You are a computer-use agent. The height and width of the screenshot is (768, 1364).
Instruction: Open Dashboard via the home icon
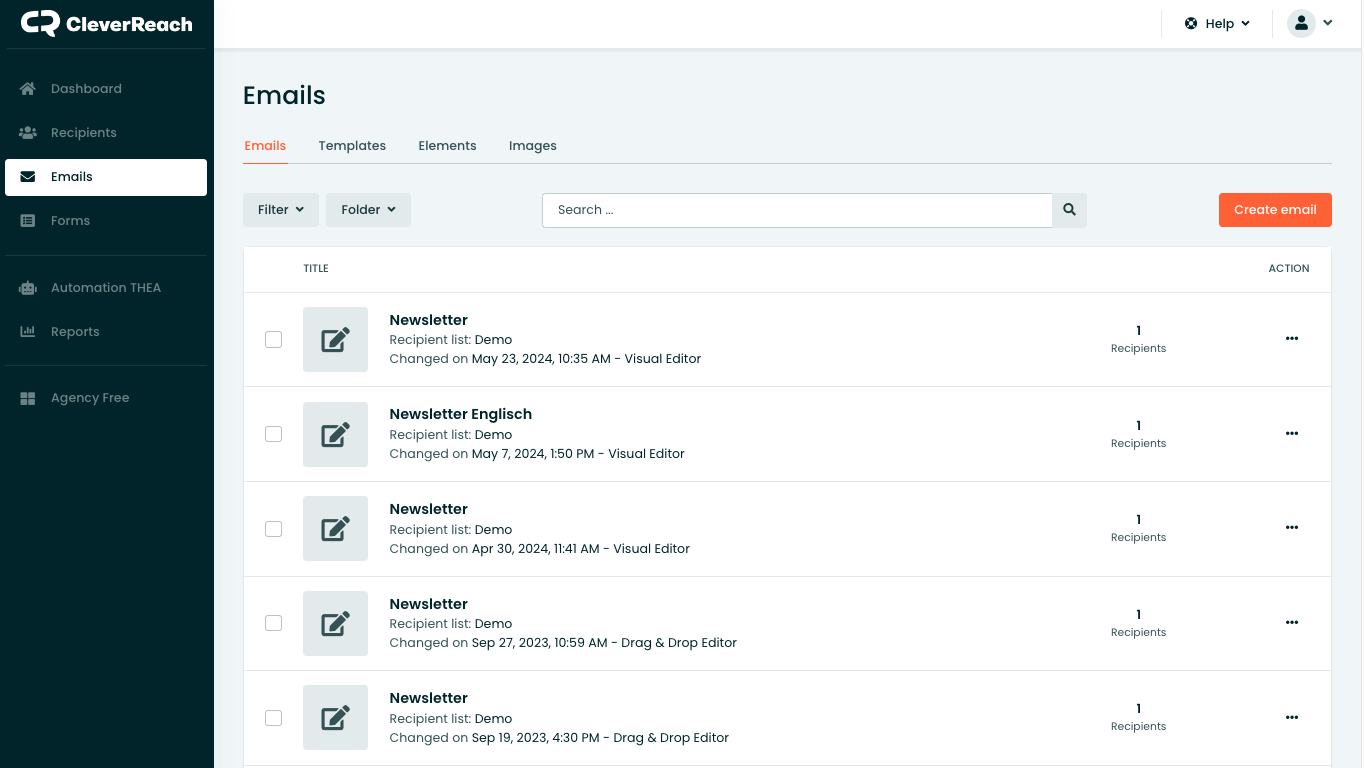tap(28, 89)
